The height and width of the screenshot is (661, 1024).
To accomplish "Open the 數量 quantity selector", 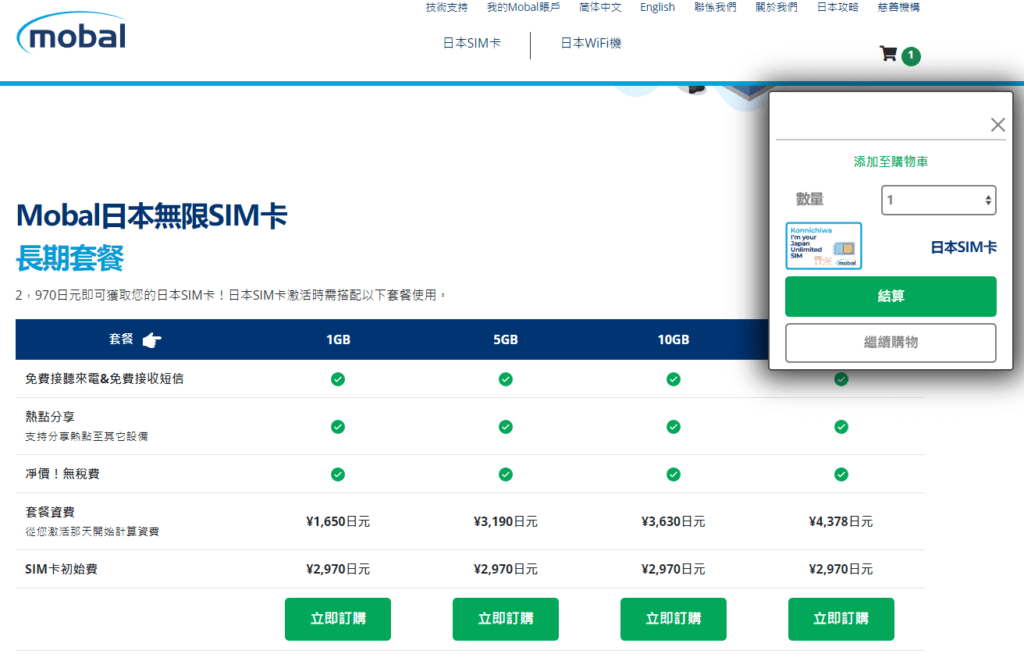I will pos(938,200).
